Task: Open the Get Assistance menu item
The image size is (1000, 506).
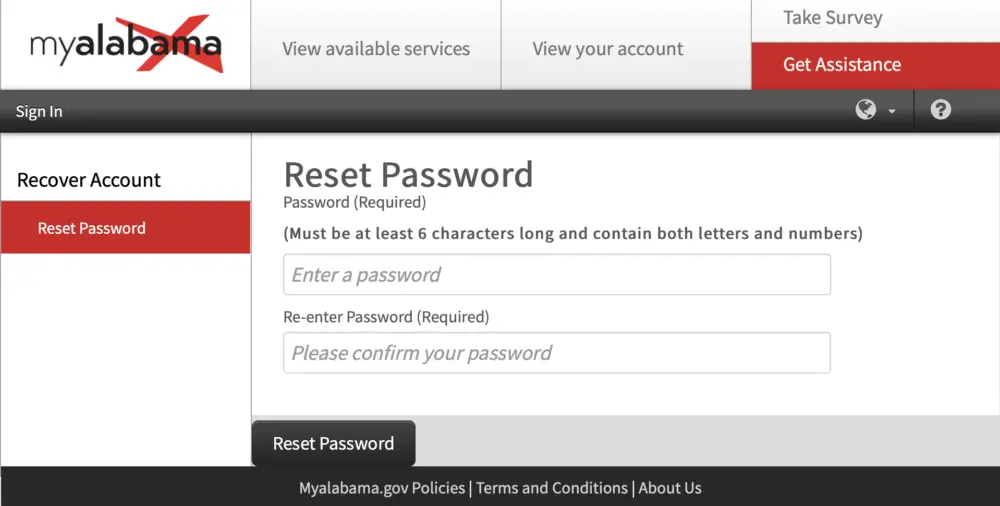Action: (842, 65)
